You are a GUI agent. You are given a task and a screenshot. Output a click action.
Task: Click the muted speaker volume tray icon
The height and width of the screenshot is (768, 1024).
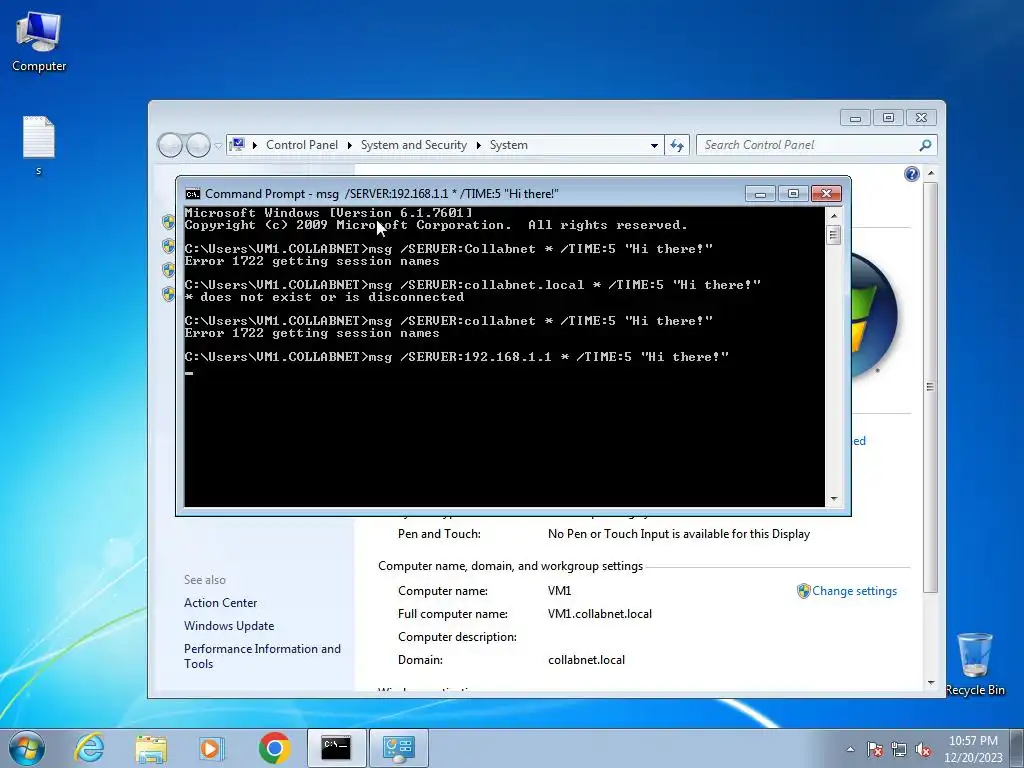[923, 749]
